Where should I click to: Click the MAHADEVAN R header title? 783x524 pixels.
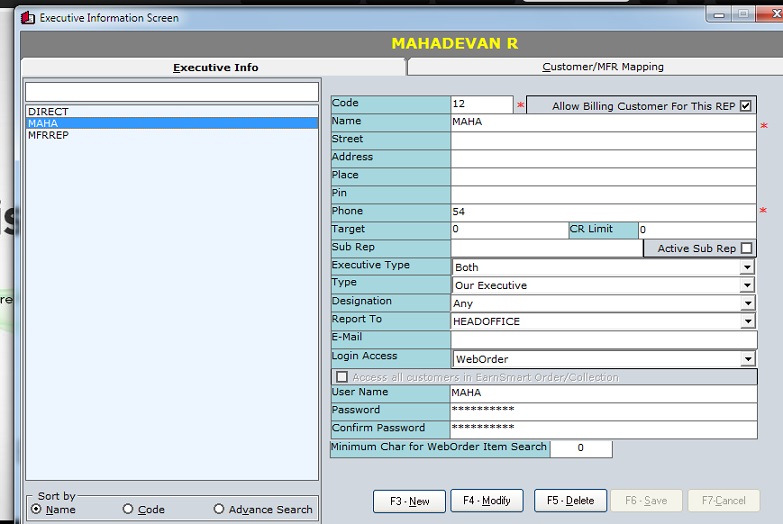coord(455,43)
